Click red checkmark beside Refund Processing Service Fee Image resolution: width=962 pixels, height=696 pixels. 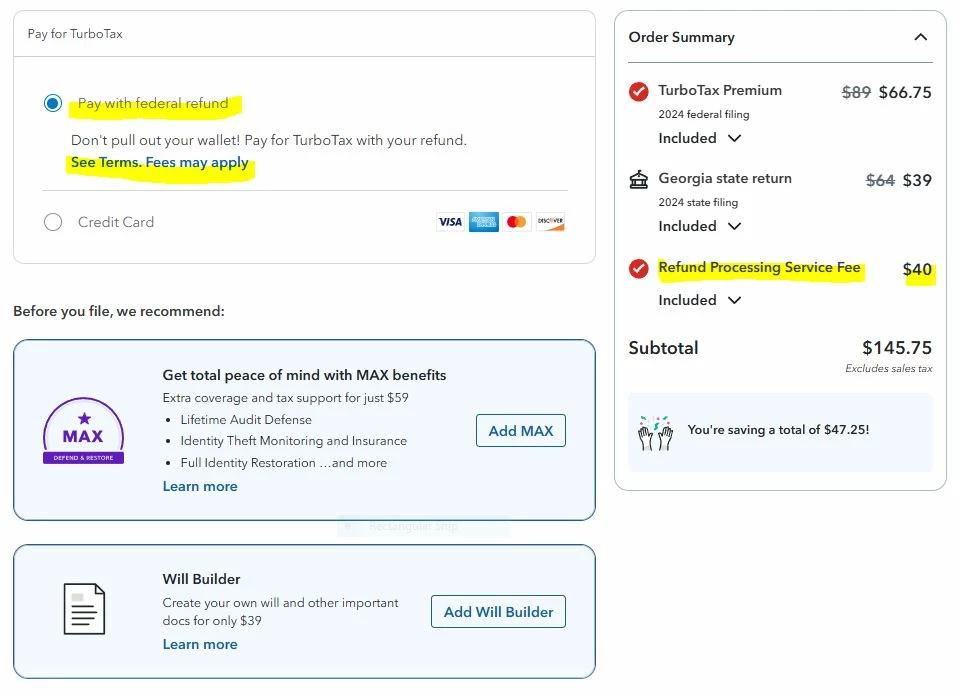click(639, 268)
